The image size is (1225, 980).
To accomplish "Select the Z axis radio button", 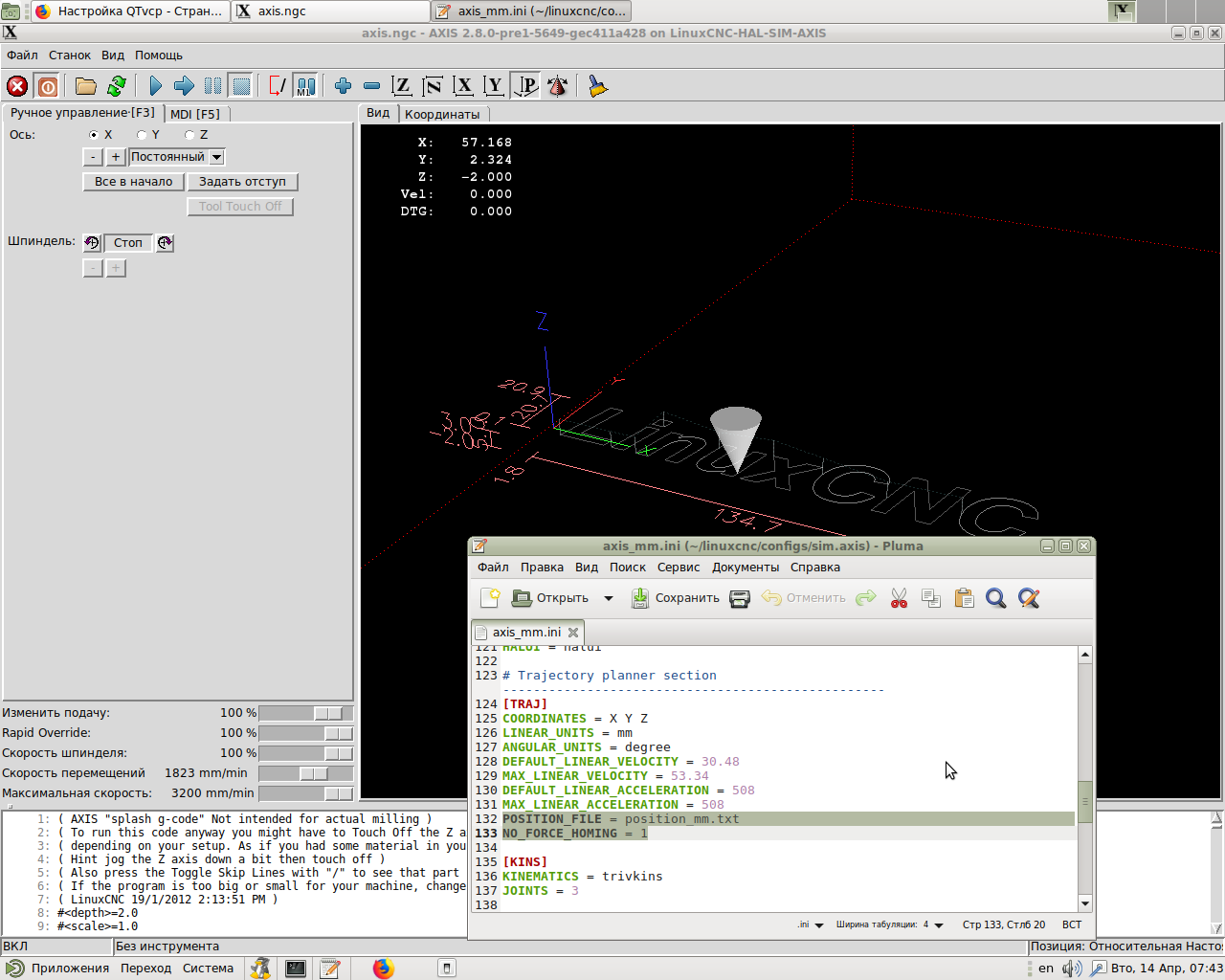I will pyautogui.click(x=189, y=135).
